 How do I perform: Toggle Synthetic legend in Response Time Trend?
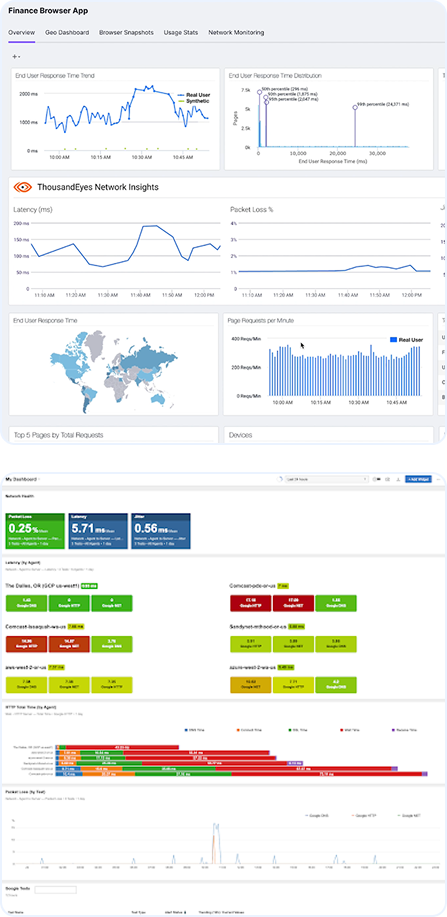[194, 101]
